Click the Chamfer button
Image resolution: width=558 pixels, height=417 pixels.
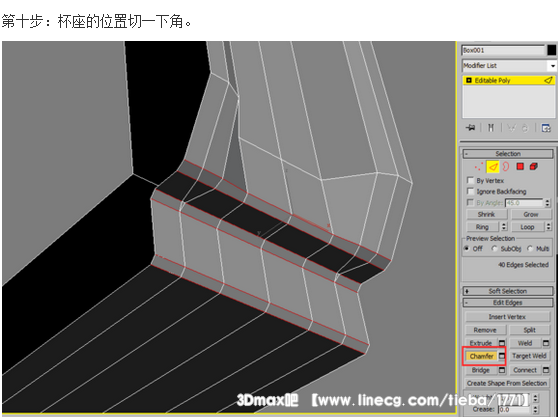pos(481,356)
